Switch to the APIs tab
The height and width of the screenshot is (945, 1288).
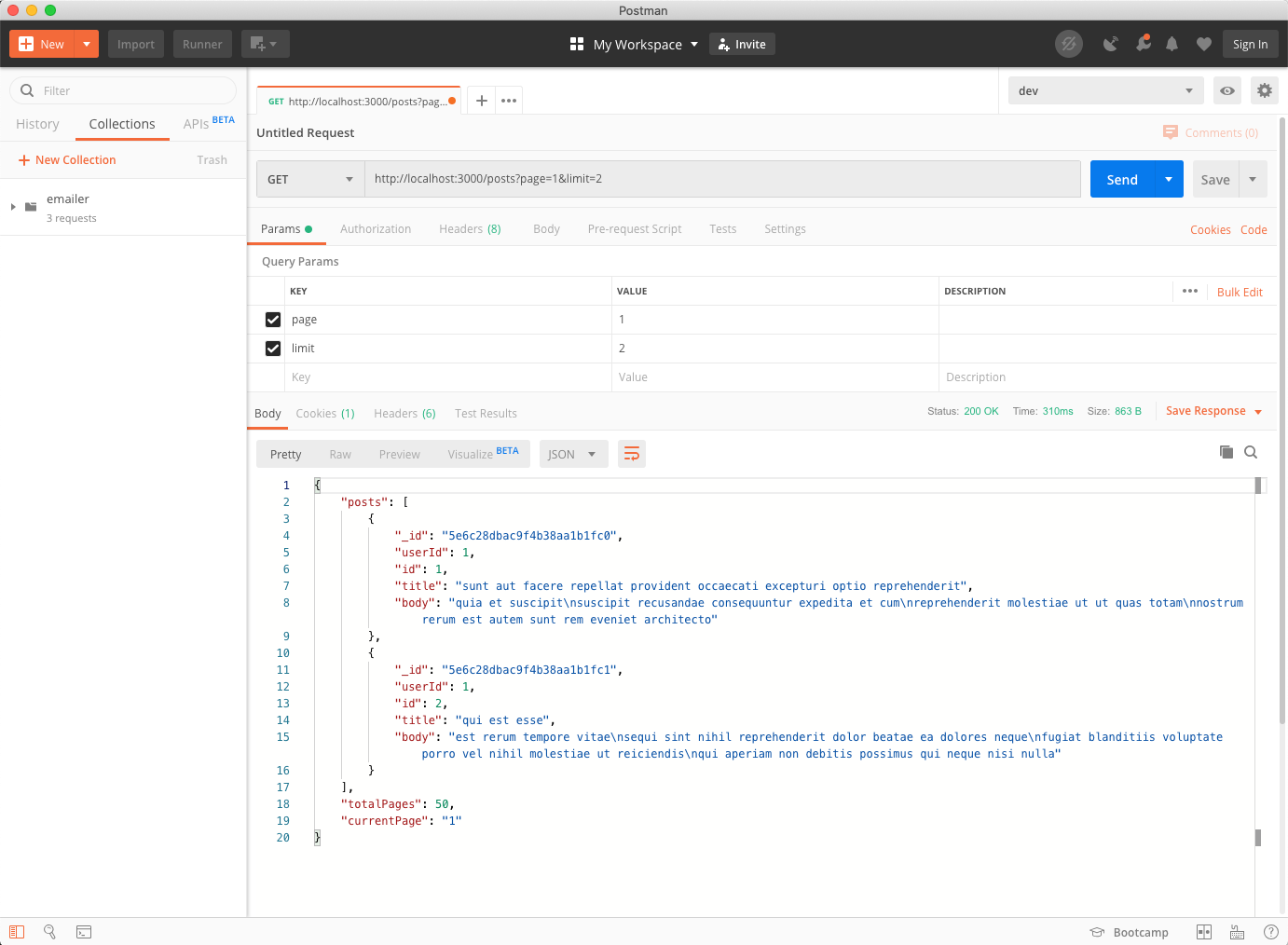pos(209,123)
